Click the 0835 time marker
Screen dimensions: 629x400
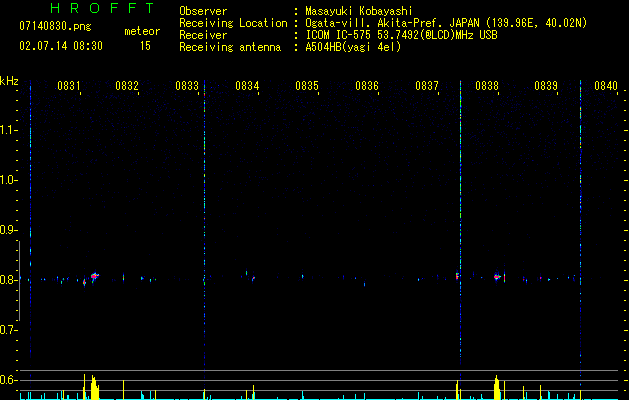point(307,86)
